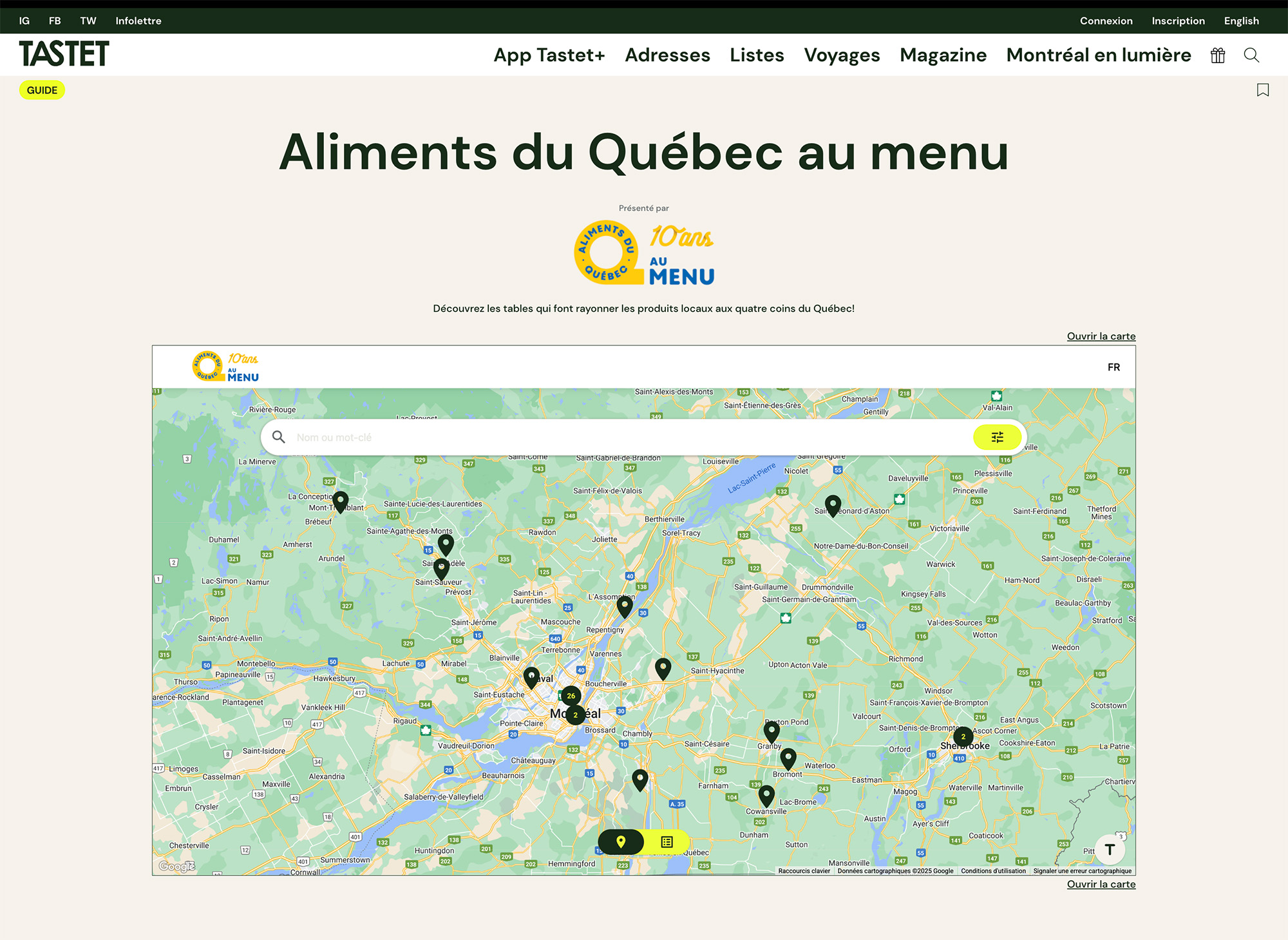The width and height of the screenshot is (1288, 940).
Task: Select the Granby map pin
Action: pos(772,732)
